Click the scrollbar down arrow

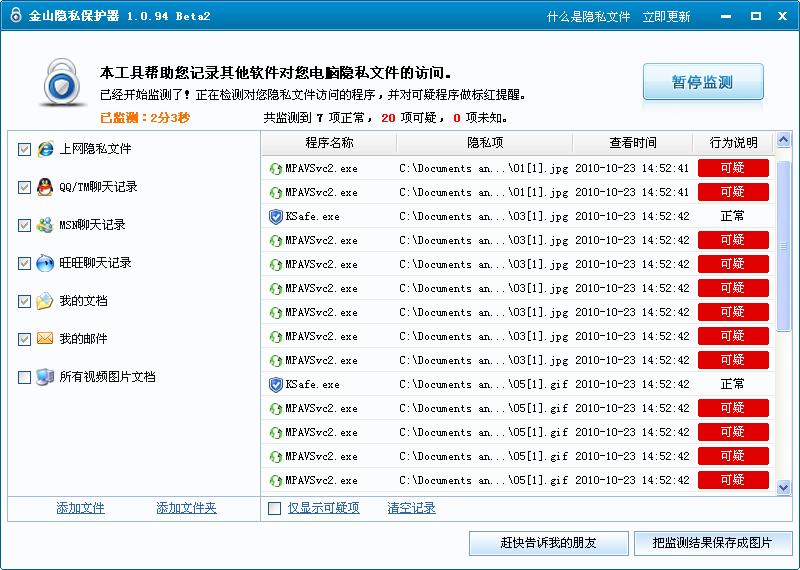tap(784, 487)
